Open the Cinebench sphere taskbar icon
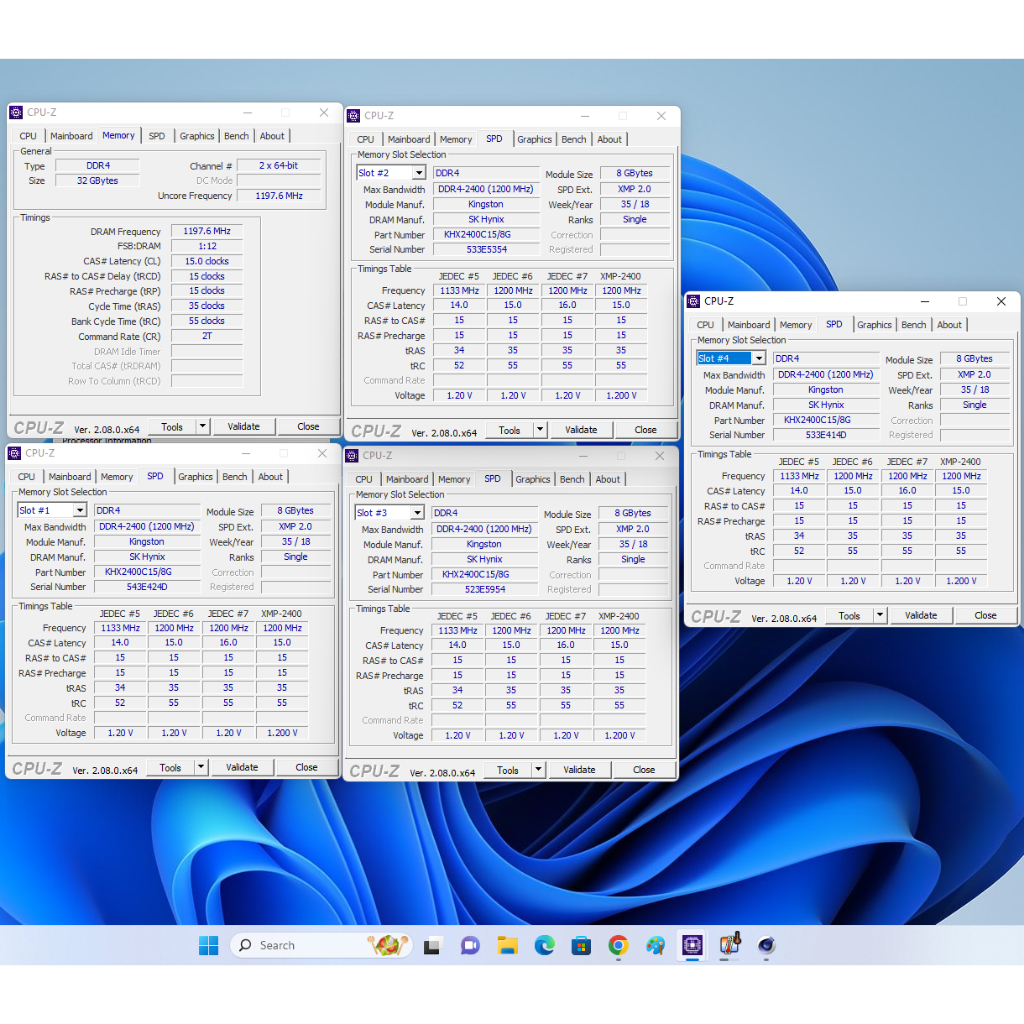 coord(766,945)
